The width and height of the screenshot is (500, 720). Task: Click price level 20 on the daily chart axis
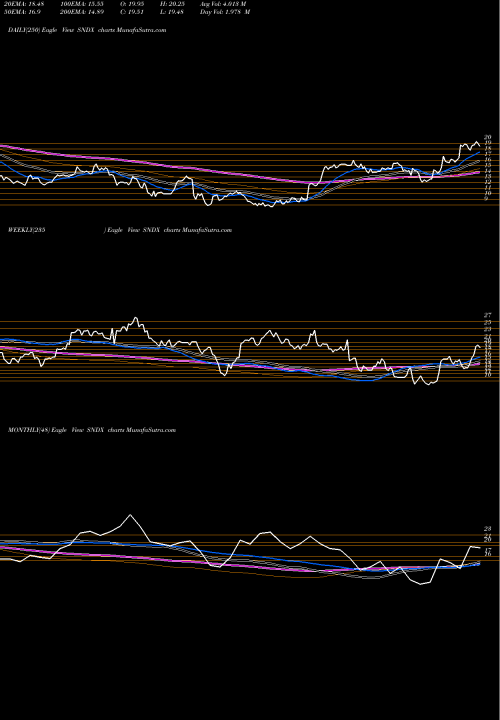[x=488, y=137]
